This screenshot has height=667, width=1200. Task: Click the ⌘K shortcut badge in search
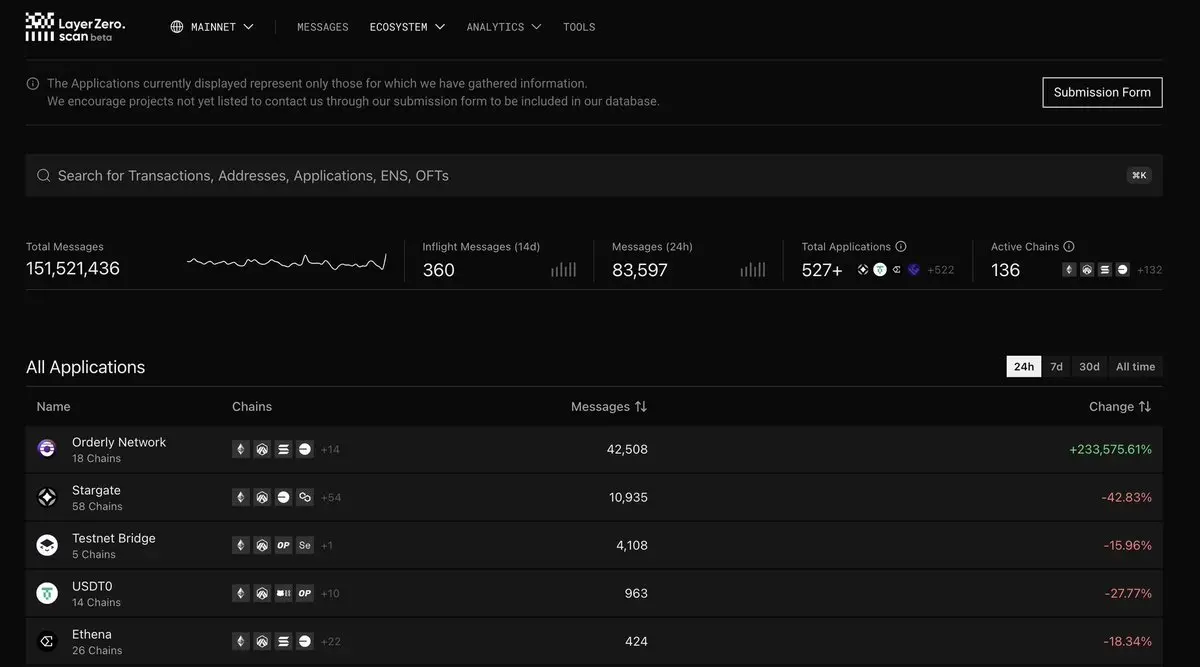[x=1139, y=175]
